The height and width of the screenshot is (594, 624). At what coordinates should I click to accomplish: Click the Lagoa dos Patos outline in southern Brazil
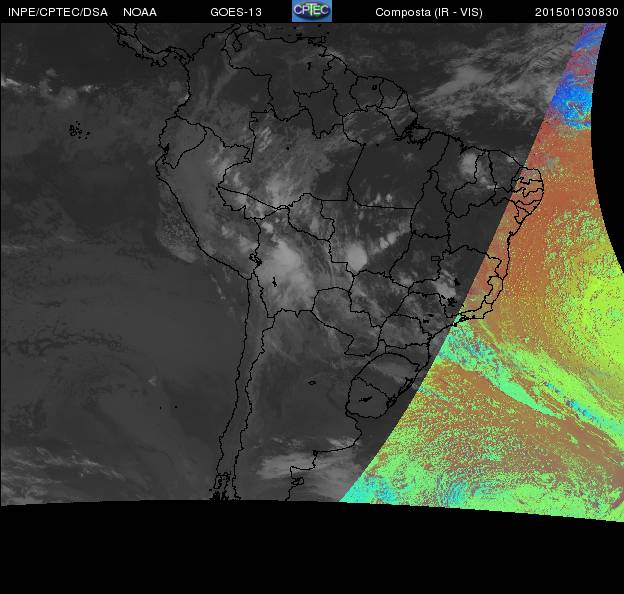405,385
